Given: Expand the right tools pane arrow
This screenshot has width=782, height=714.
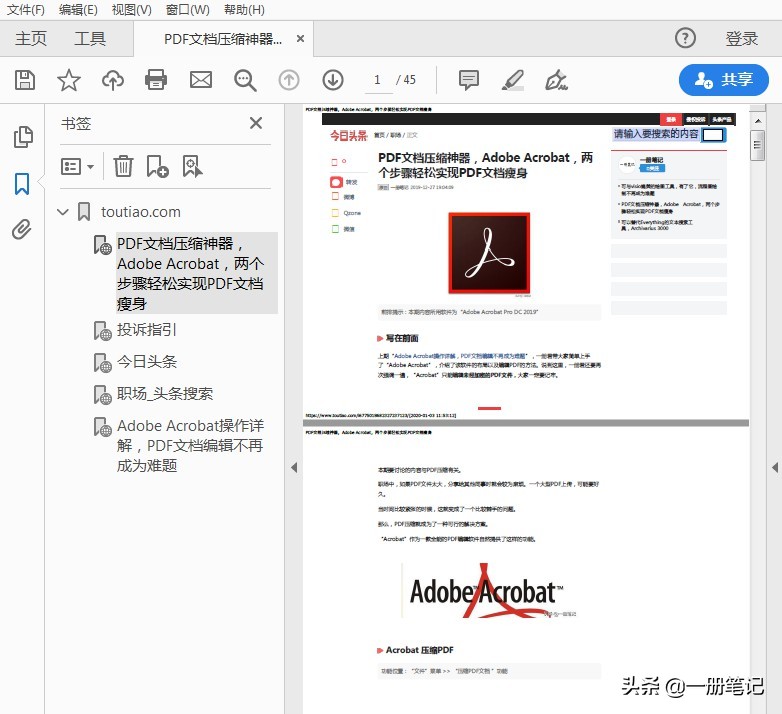Looking at the screenshot, I should (775, 467).
